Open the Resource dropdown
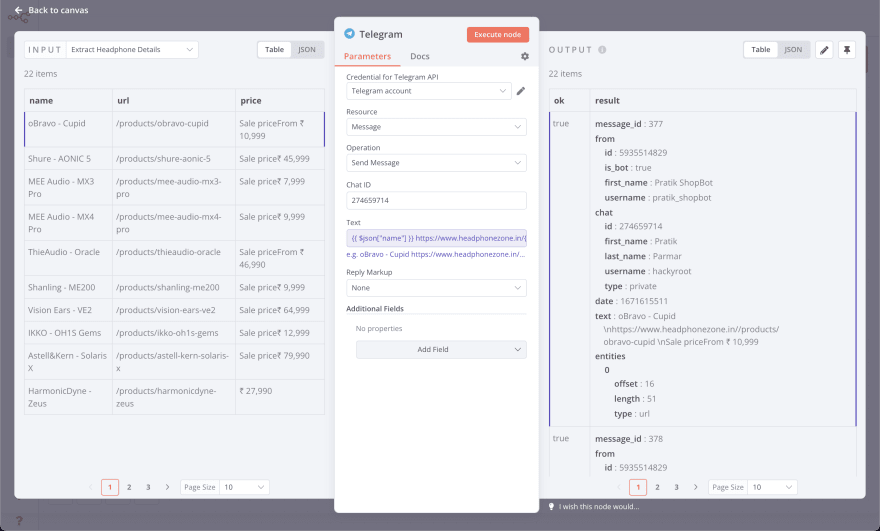 [x=436, y=127]
